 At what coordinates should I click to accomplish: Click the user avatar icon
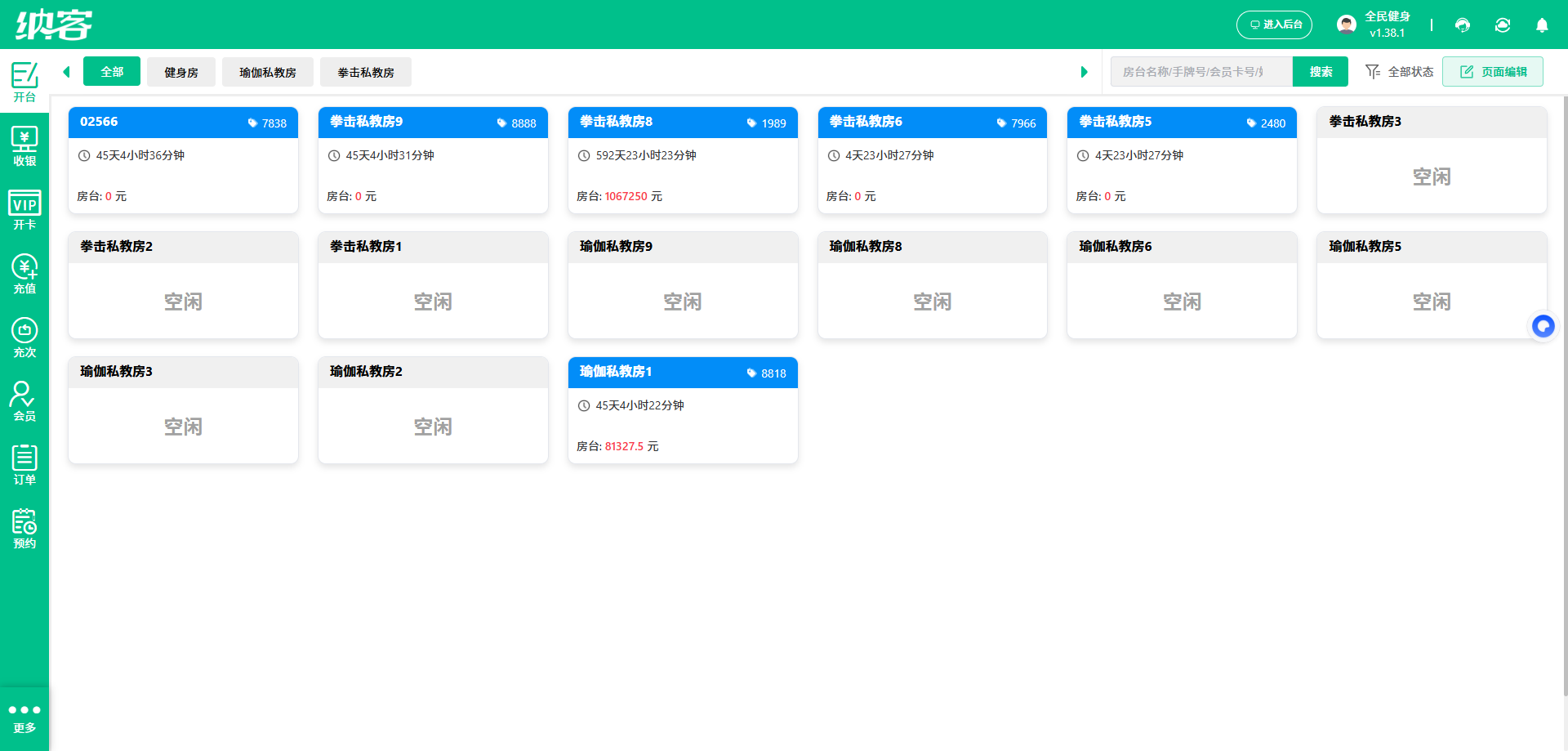pyautogui.click(x=1347, y=25)
